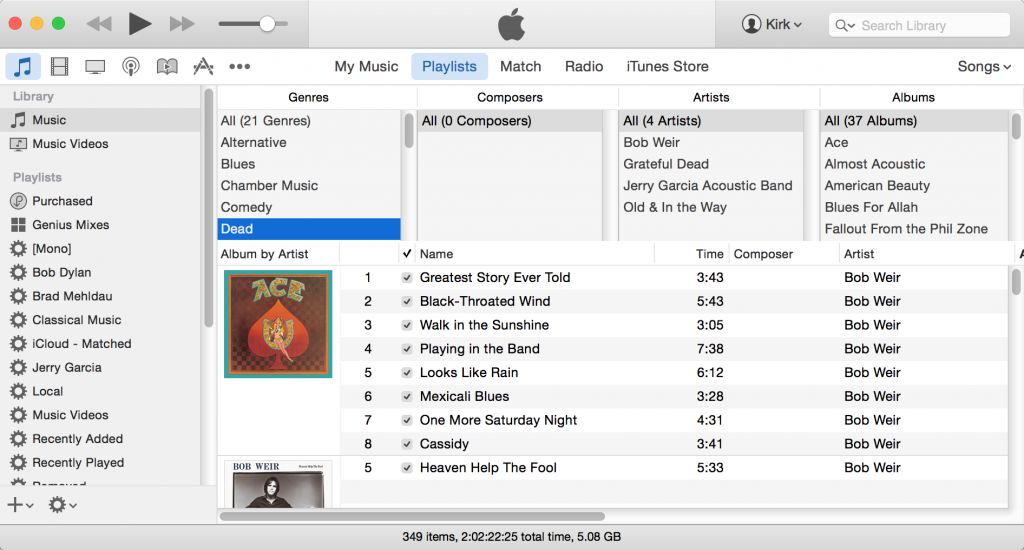Skip to previous track
The height and width of the screenshot is (550, 1024).
tap(99, 24)
